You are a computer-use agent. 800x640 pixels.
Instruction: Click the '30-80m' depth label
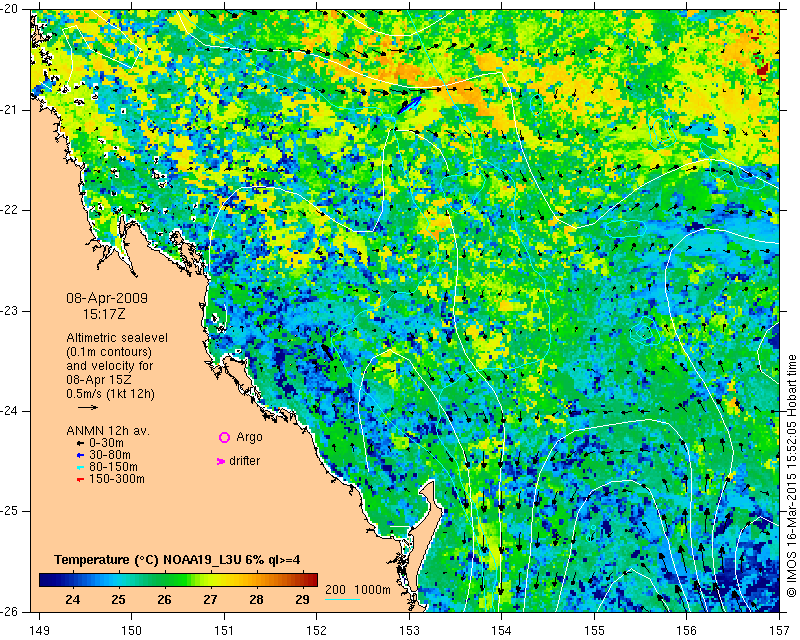pyautogui.click(x=110, y=455)
